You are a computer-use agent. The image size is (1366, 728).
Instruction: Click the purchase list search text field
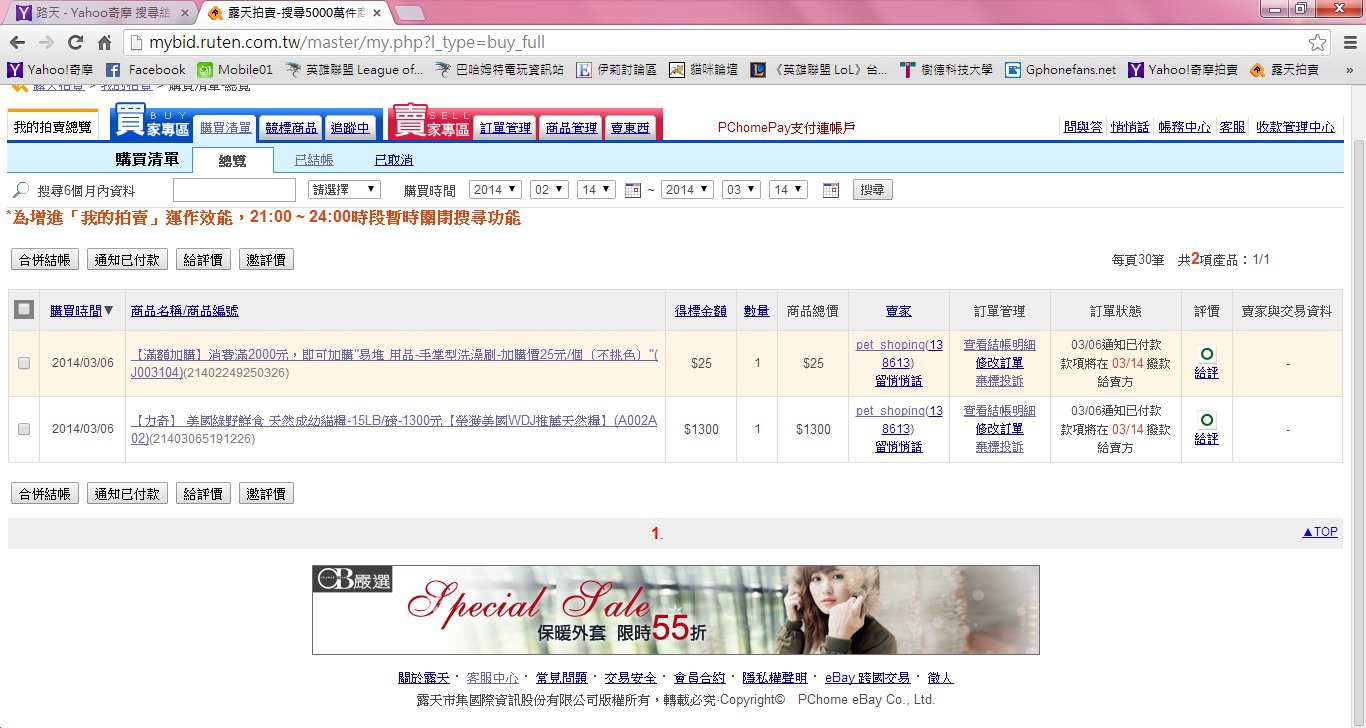[x=234, y=190]
